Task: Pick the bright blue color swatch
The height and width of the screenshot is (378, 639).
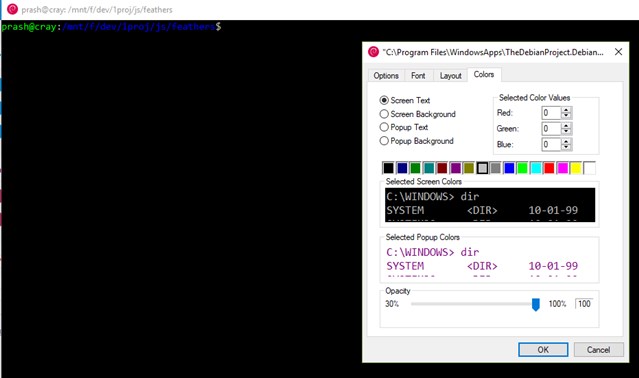Action: (x=509, y=168)
